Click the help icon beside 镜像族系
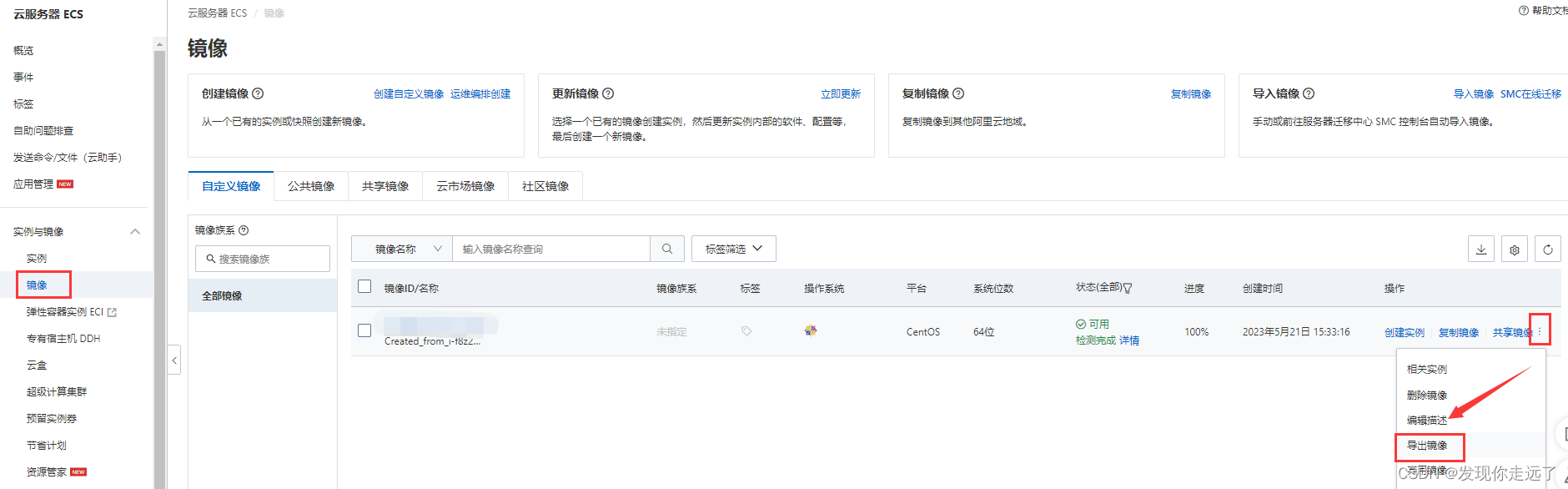Image resolution: width=1568 pixels, height=489 pixels. click(x=244, y=230)
